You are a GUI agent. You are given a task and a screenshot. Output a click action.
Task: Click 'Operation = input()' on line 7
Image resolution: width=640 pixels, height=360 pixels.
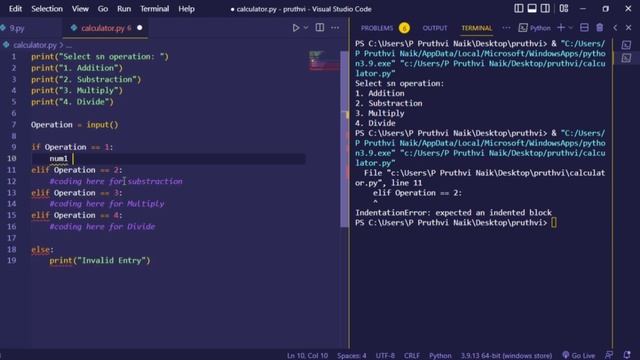tap(74, 124)
